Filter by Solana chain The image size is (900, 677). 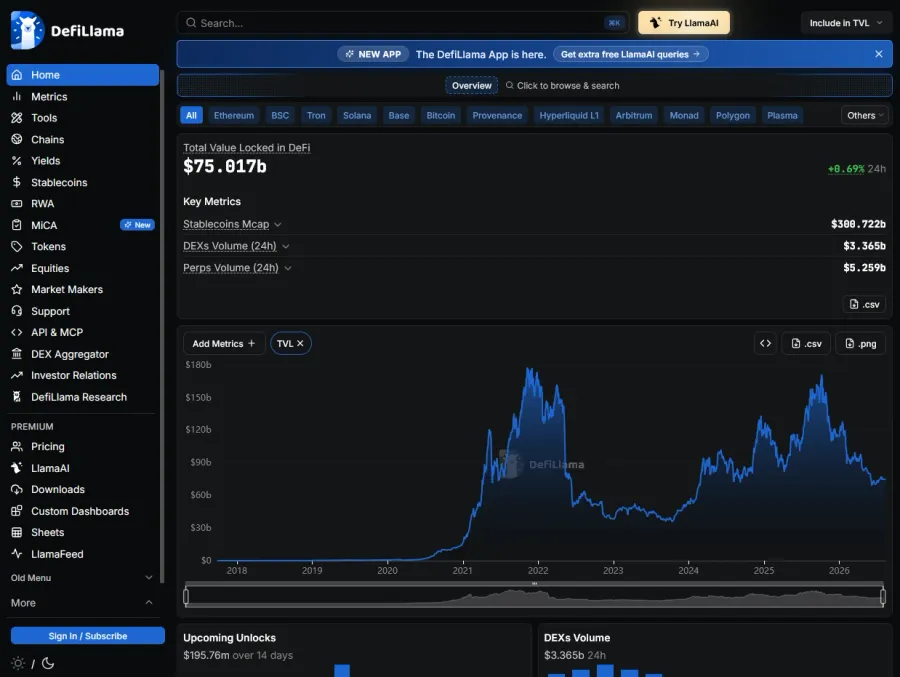357,115
